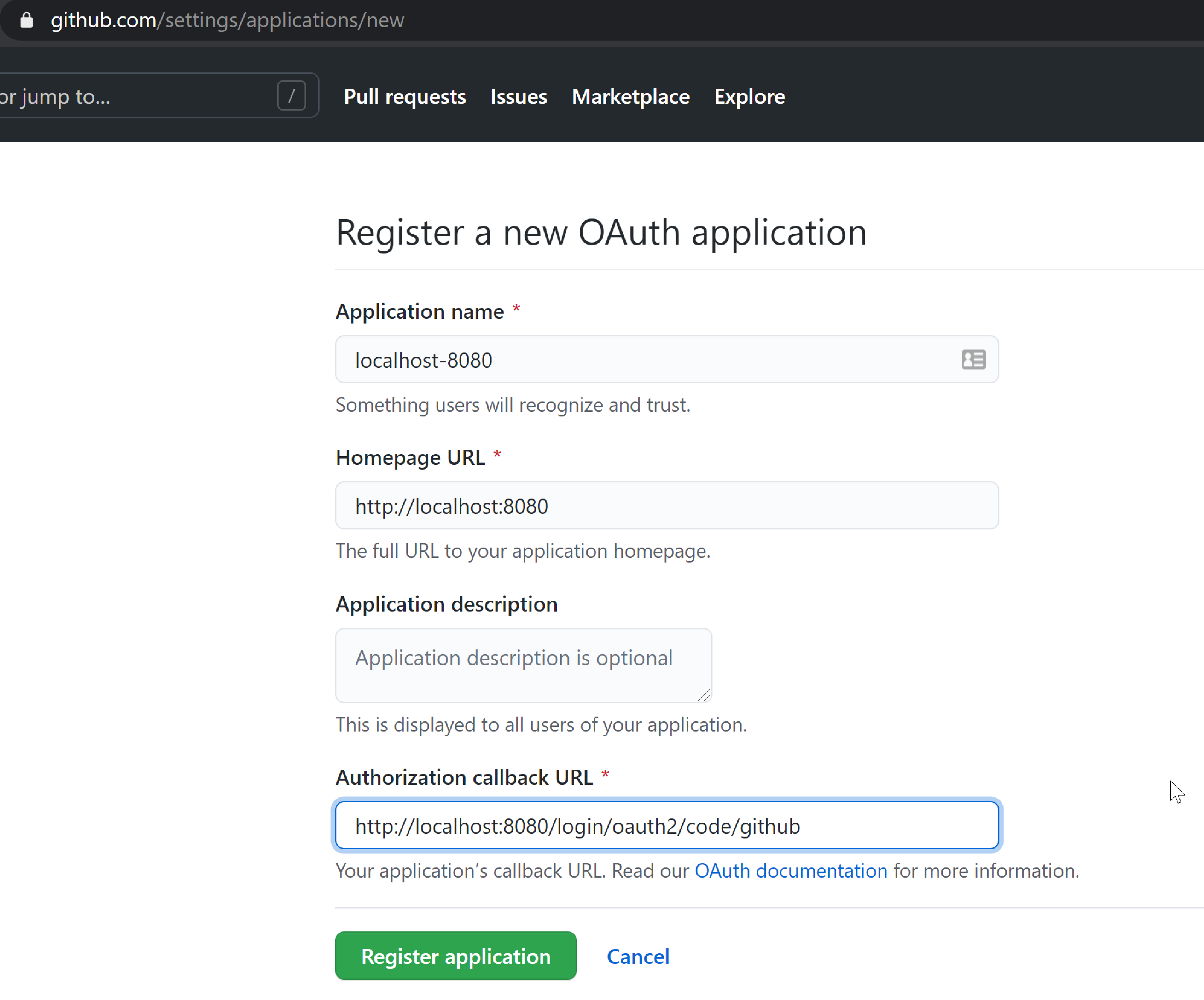The width and height of the screenshot is (1204, 1000).
Task: Click the description textarea resize handle
Action: (x=704, y=695)
